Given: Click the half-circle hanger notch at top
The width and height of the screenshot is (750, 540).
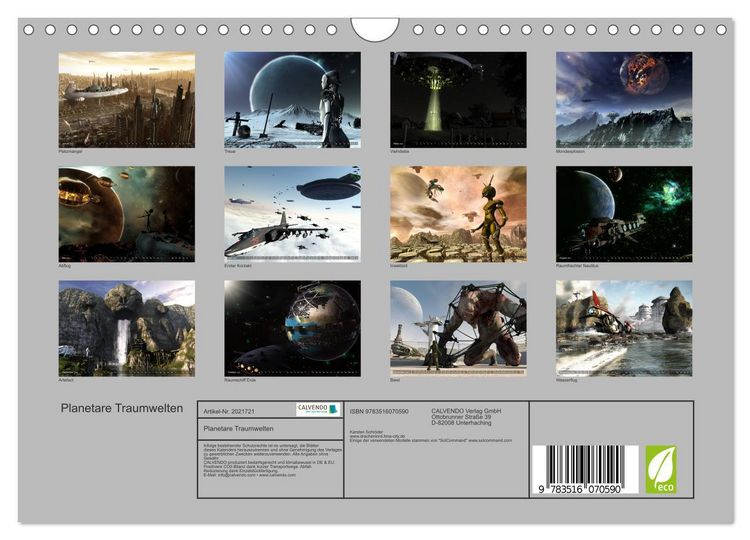Looking at the screenshot, I should [375, 30].
